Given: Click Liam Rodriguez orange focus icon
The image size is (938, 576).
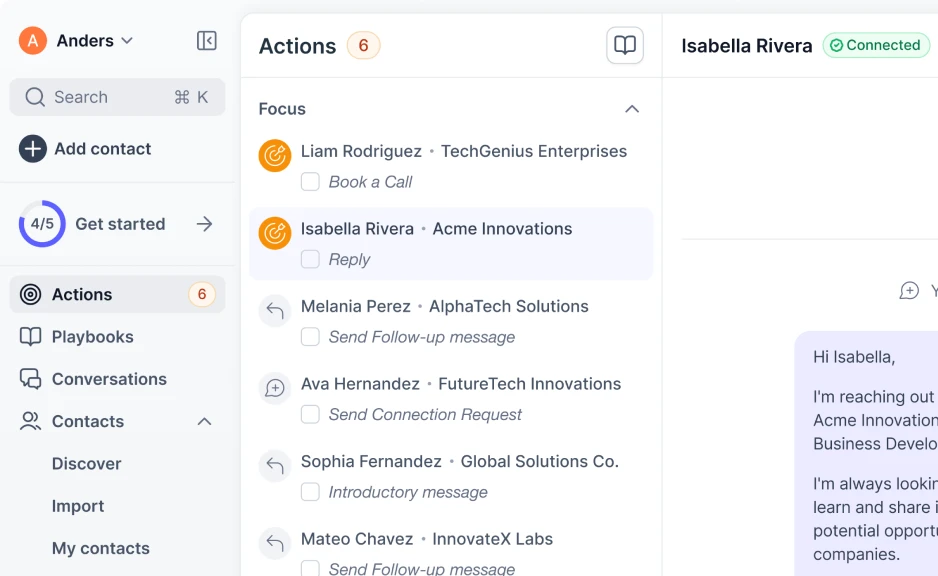Looking at the screenshot, I should click(x=275, y=156).
